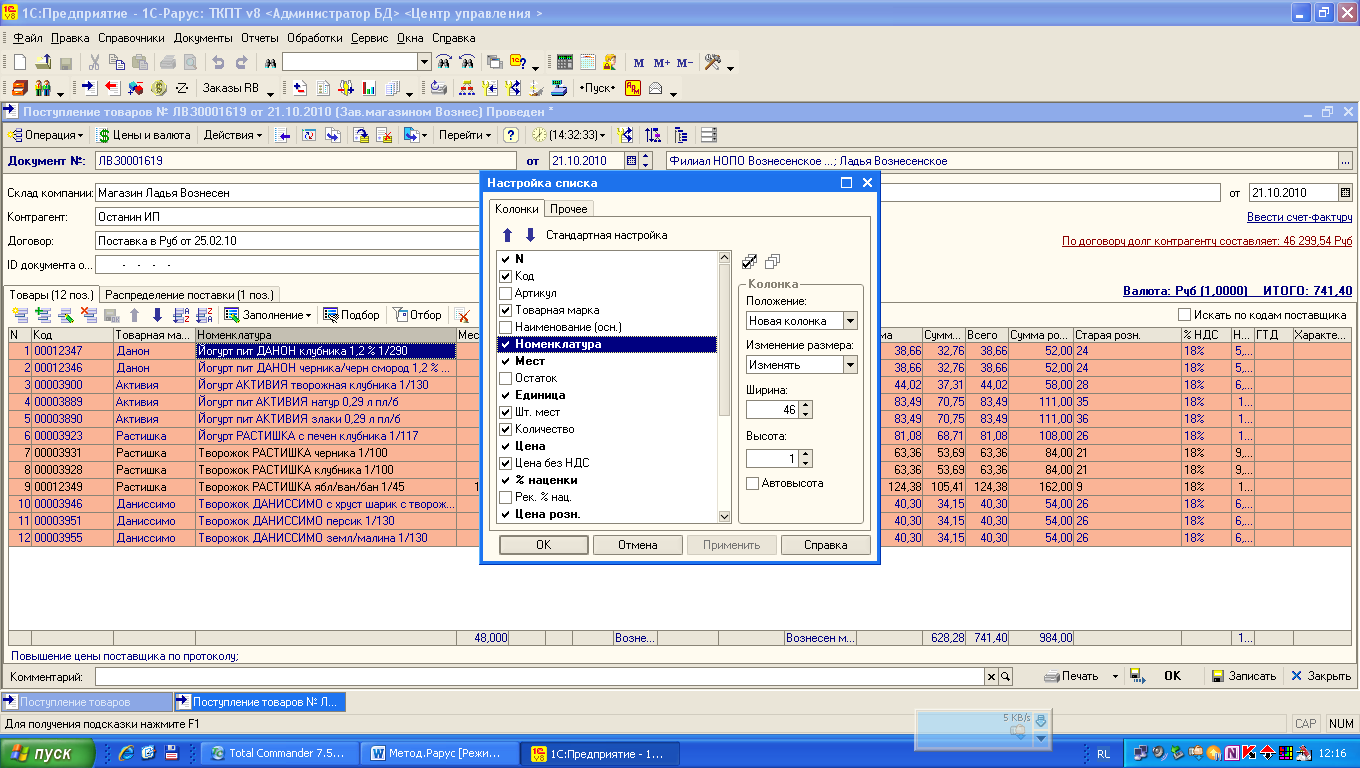This screenshot has height=768, width=1360.
Task: Expand the Печать dropdown arrow
Action: coord(1115,676)
